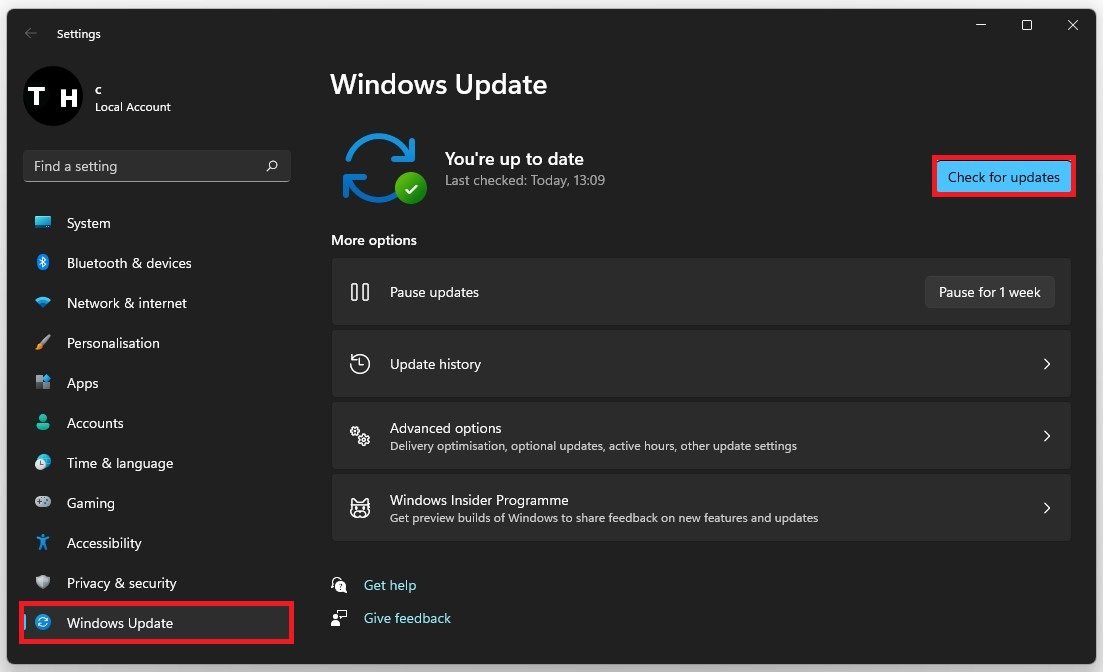Go to Accessibility settings
The image size is (1103, 672).
(157, 543)
